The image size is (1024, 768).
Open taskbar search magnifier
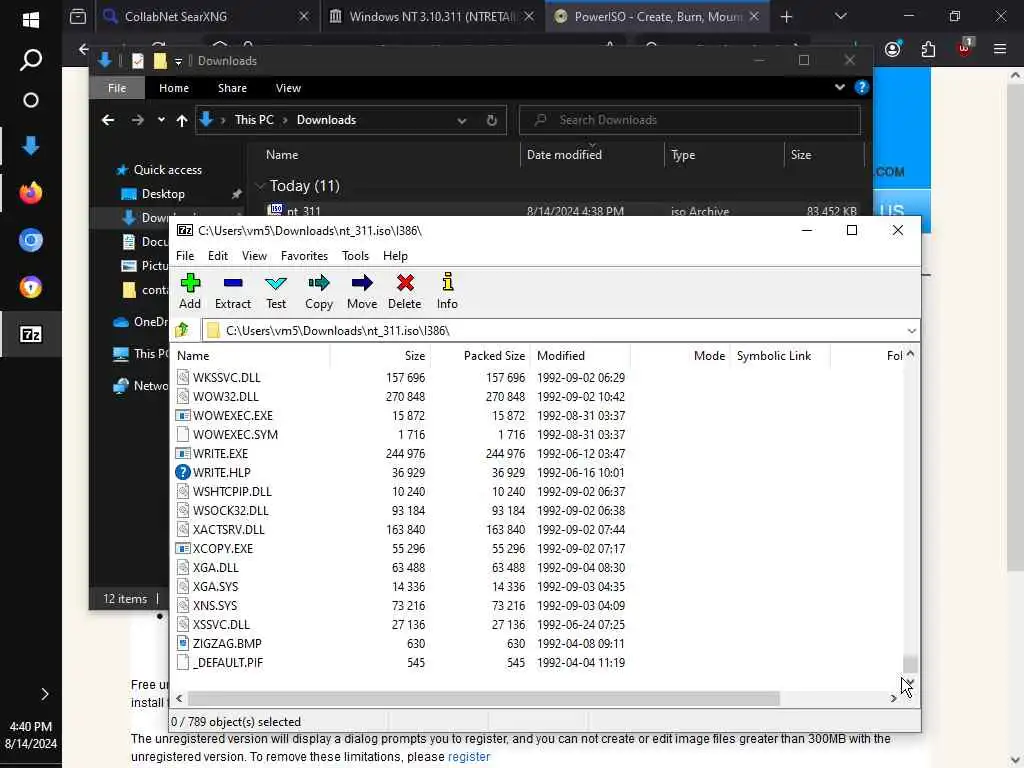31,59
